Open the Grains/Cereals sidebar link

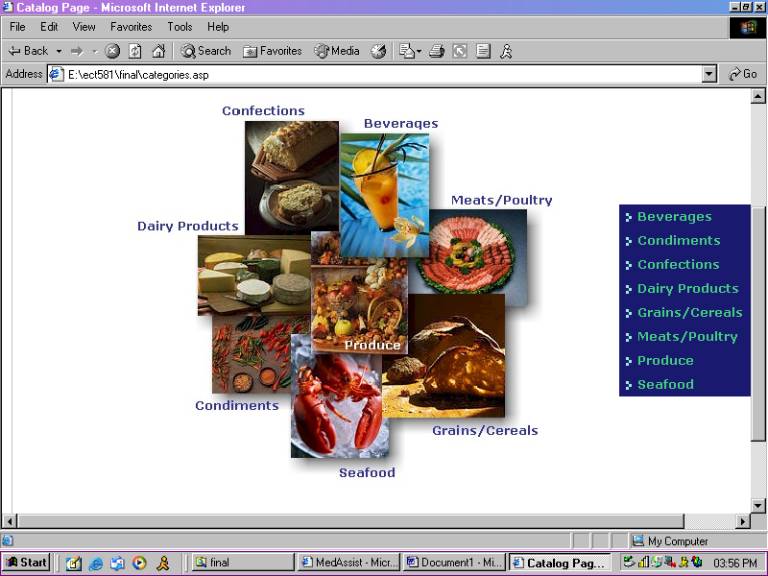(690, 312)
